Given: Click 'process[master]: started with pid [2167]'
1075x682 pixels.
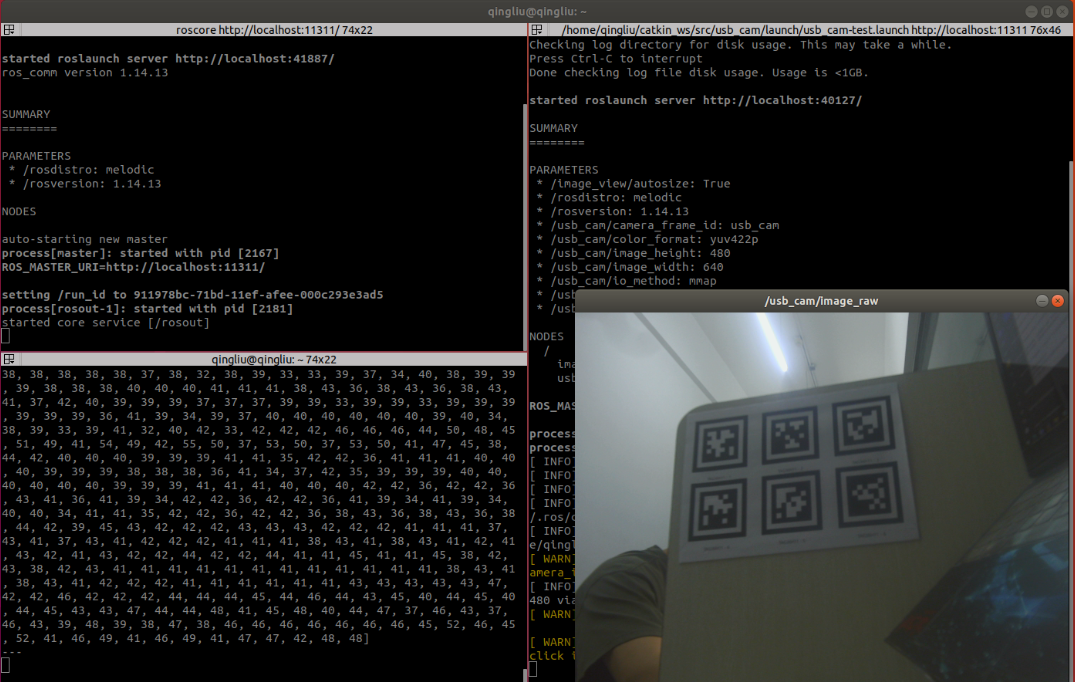Looking at the screenshot, I should [141, 253].
